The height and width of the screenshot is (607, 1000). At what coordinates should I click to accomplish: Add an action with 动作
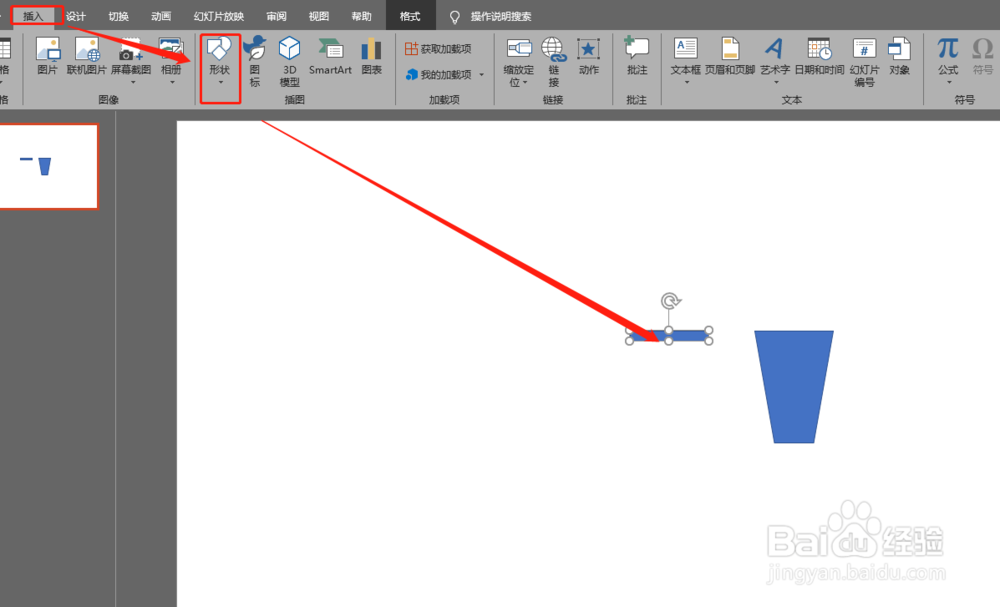(589, 56)
